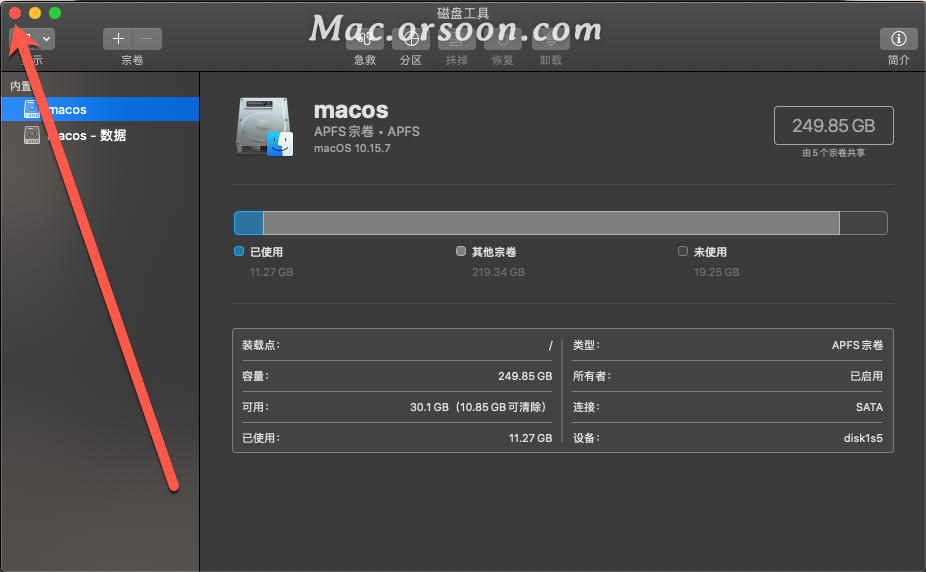Click the '由 5 个宗卷共享' caption
The width and height of the screenshot is (926, 572).
[x=833, y=153]
